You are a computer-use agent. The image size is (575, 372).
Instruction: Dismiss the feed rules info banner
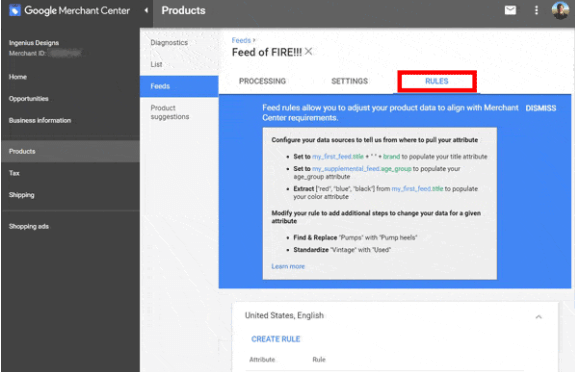(x=541, y=108)
